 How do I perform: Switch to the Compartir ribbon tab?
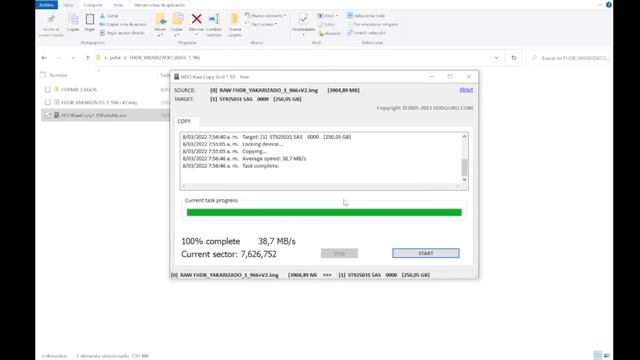click(x=93, y=5)
